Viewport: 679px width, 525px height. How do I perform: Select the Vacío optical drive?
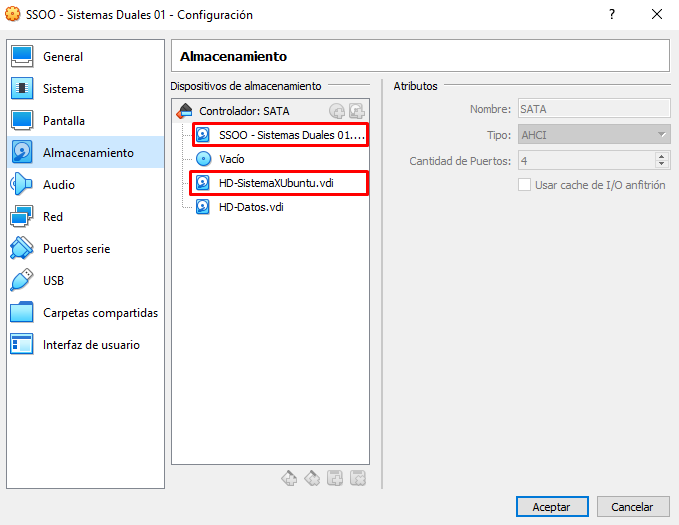tap(231, 159)
